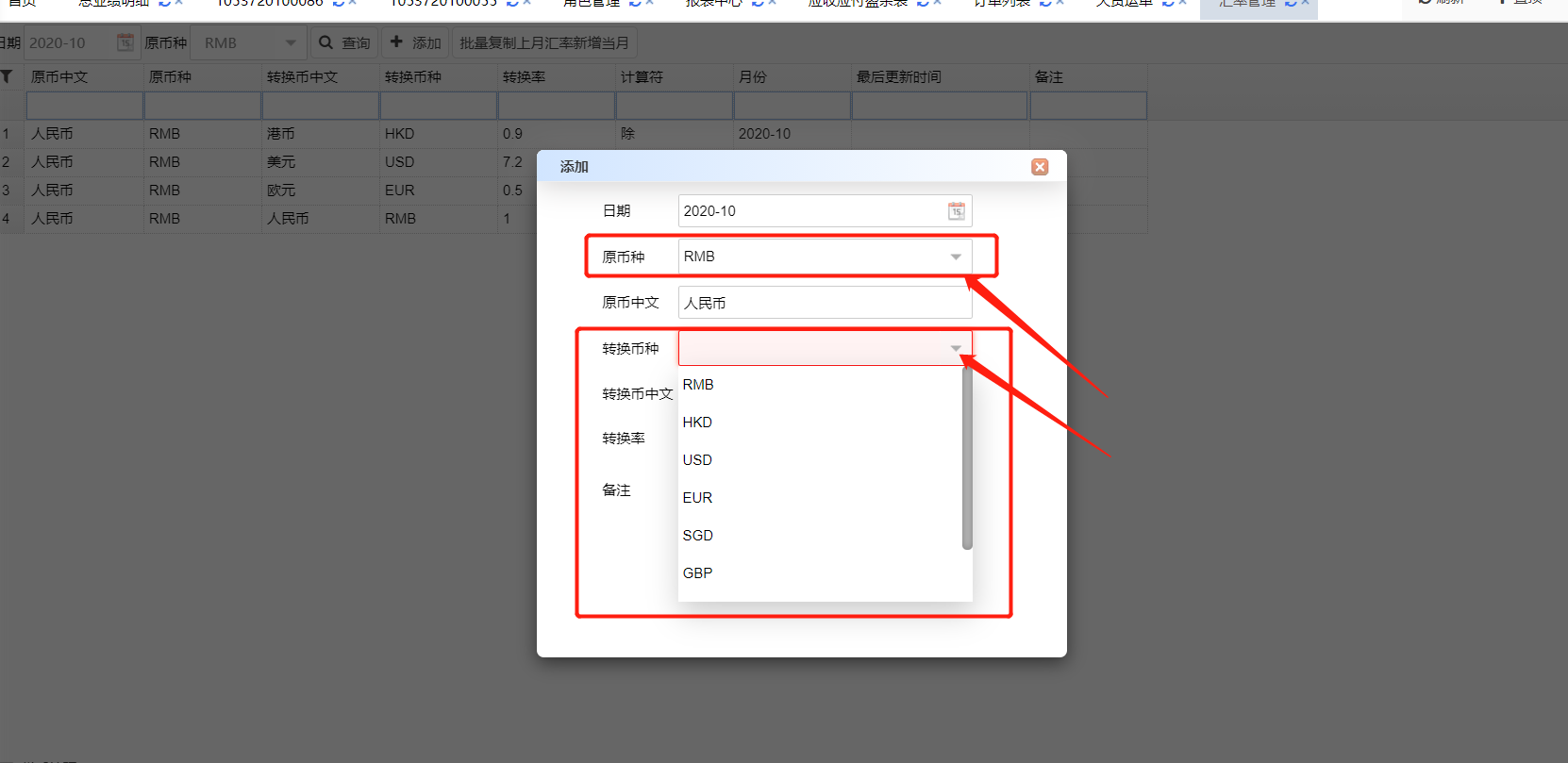Choose USD from the 转换币种 dropdown list
Screen dimensions: 1568x763
(820, 460)
